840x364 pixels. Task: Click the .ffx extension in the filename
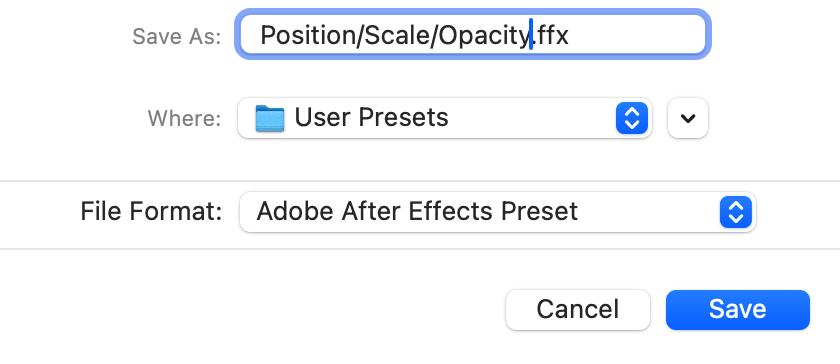click(x=551, y=35)
